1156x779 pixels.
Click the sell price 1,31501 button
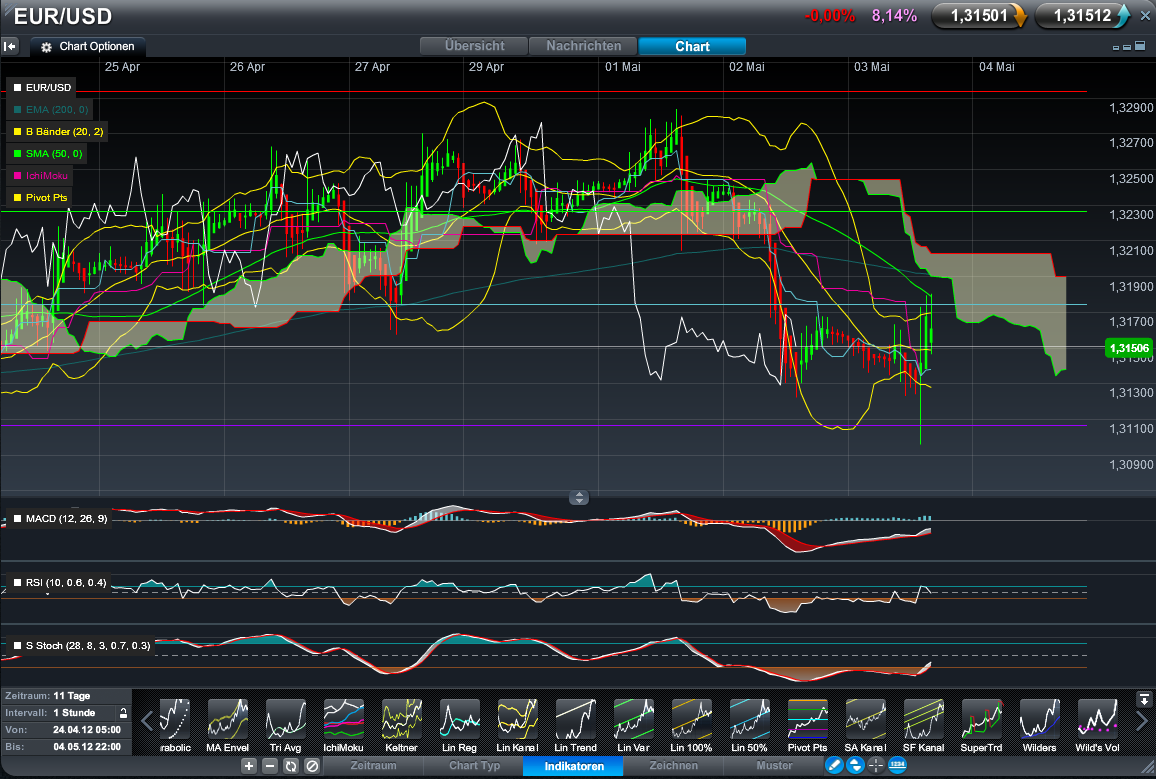click(x=979, y=15)
